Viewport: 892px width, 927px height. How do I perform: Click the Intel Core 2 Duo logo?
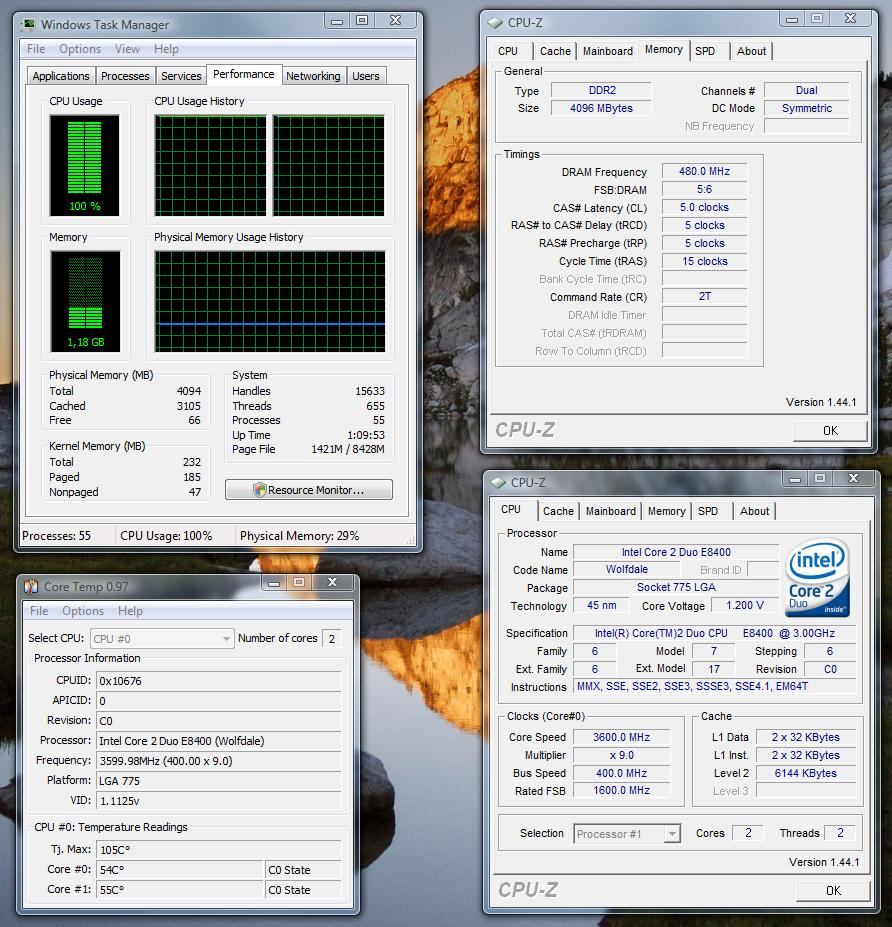(x=818, y=578)
